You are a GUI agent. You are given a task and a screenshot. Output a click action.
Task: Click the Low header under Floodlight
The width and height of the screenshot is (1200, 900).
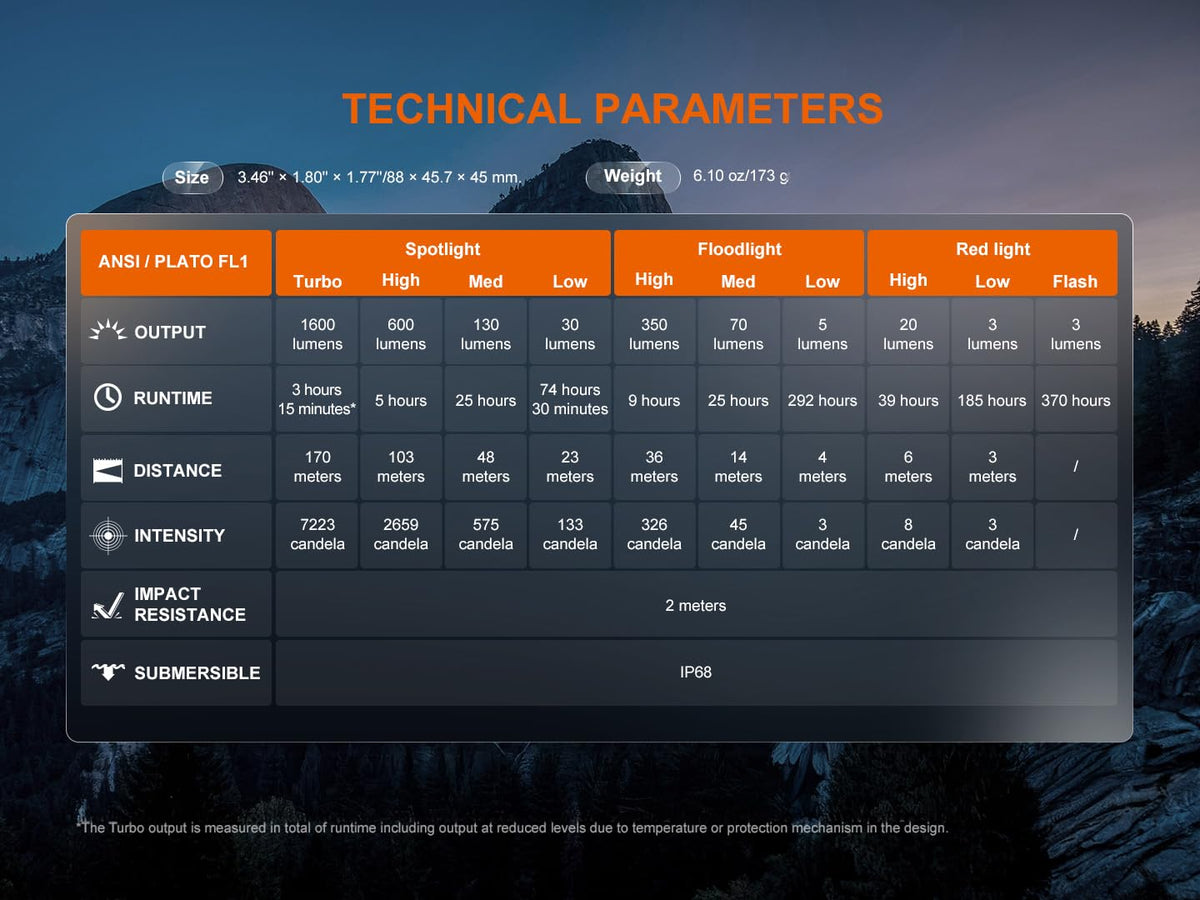(x=822, y=281)
